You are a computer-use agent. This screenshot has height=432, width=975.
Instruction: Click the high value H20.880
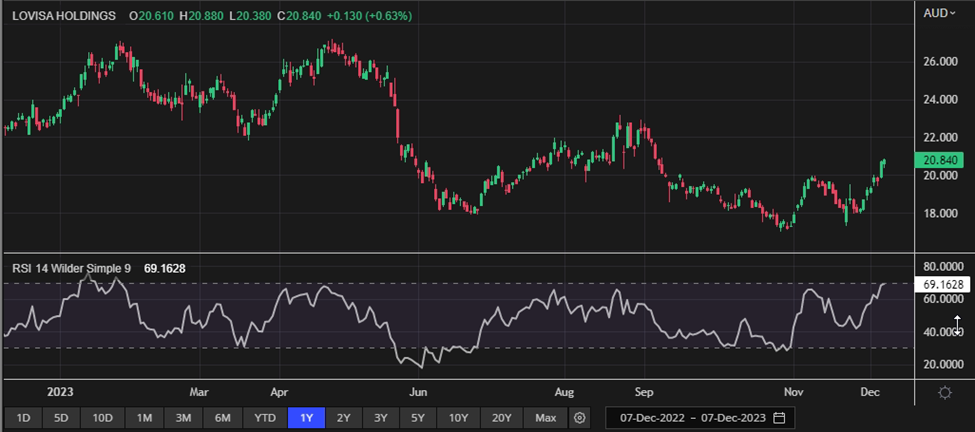click(x=202, y=16)
